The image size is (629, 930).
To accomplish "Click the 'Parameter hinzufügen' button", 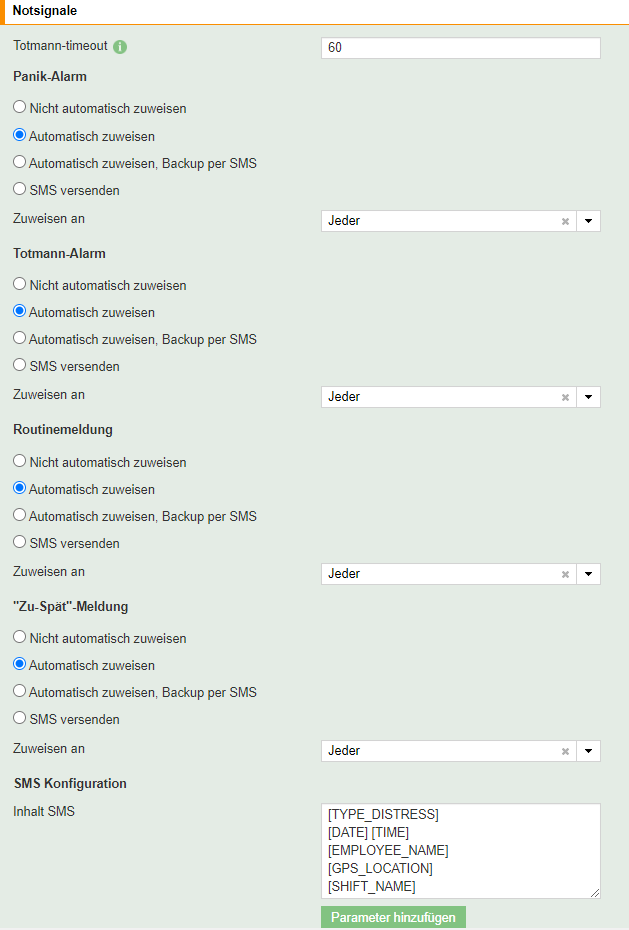I will point(393,917).
